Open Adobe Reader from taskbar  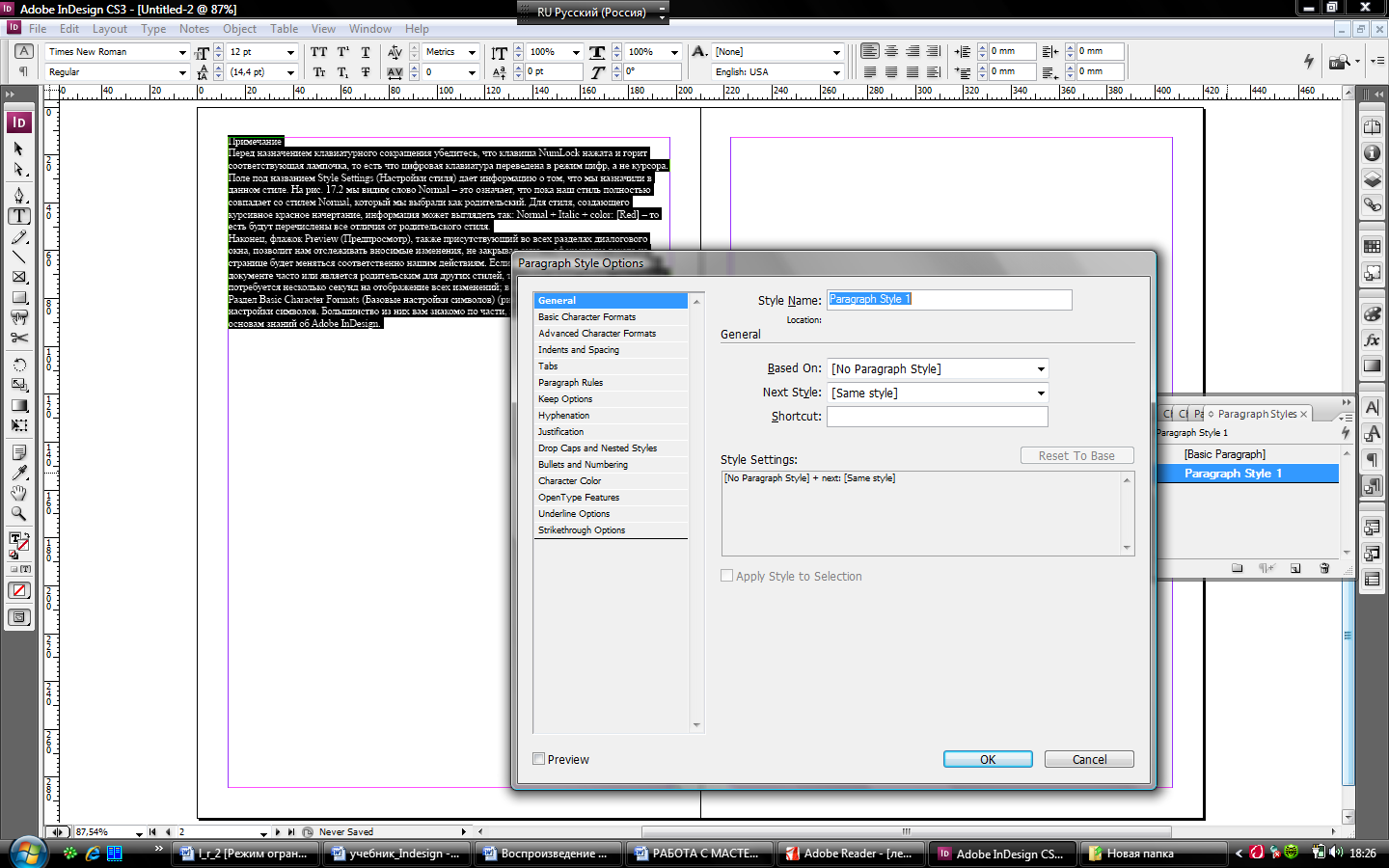pyautogui.click(x=851, y=854)
